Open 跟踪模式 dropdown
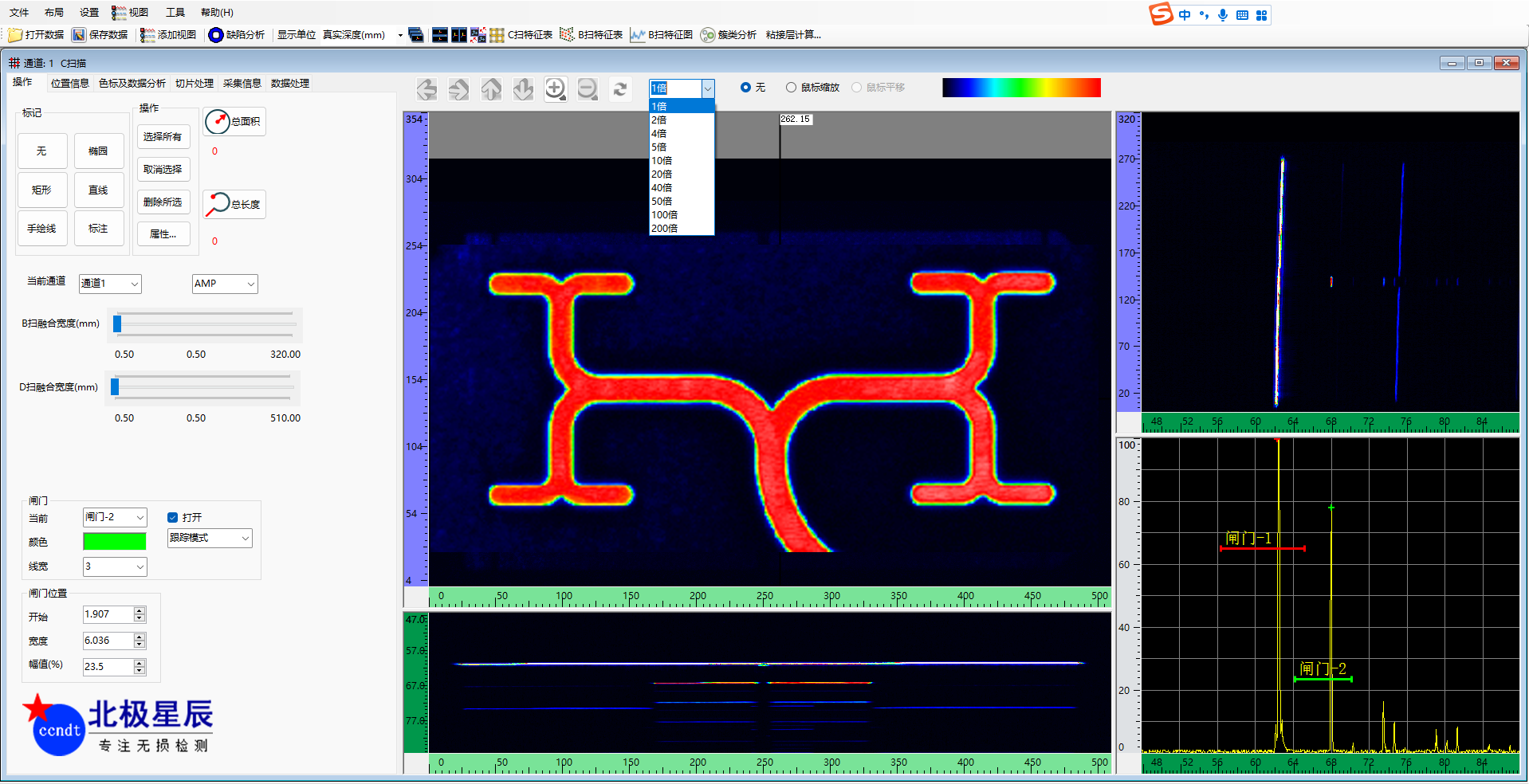Viewport: 1529px width, 784px height. 210,538
